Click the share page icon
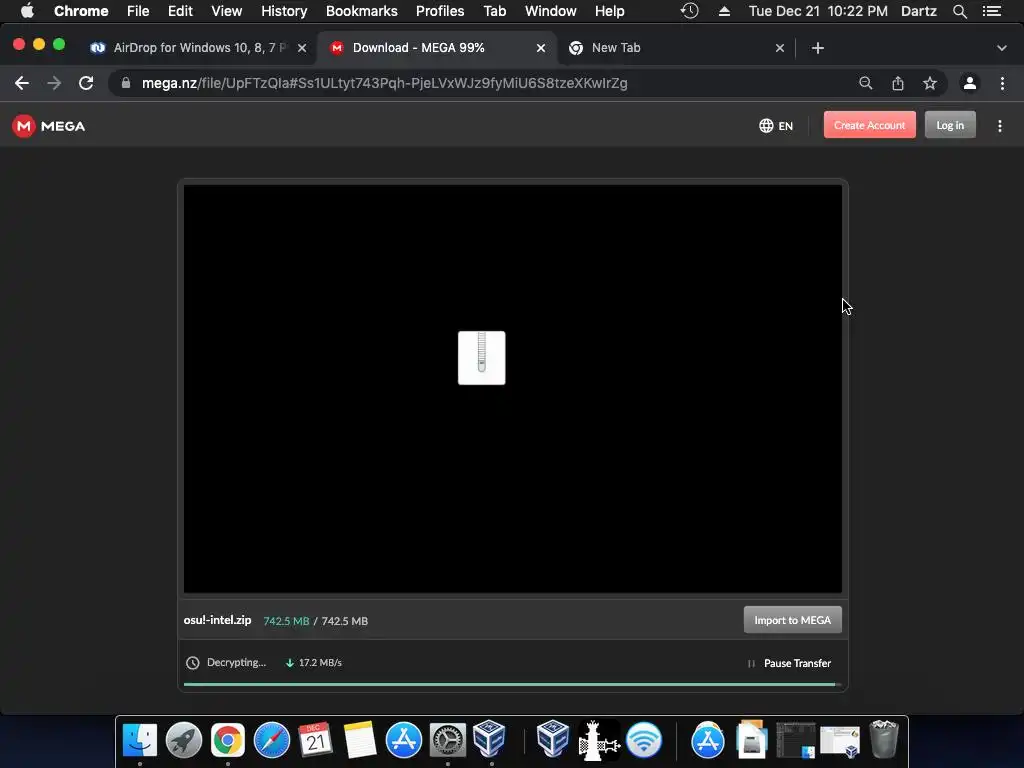 [898, 83]
